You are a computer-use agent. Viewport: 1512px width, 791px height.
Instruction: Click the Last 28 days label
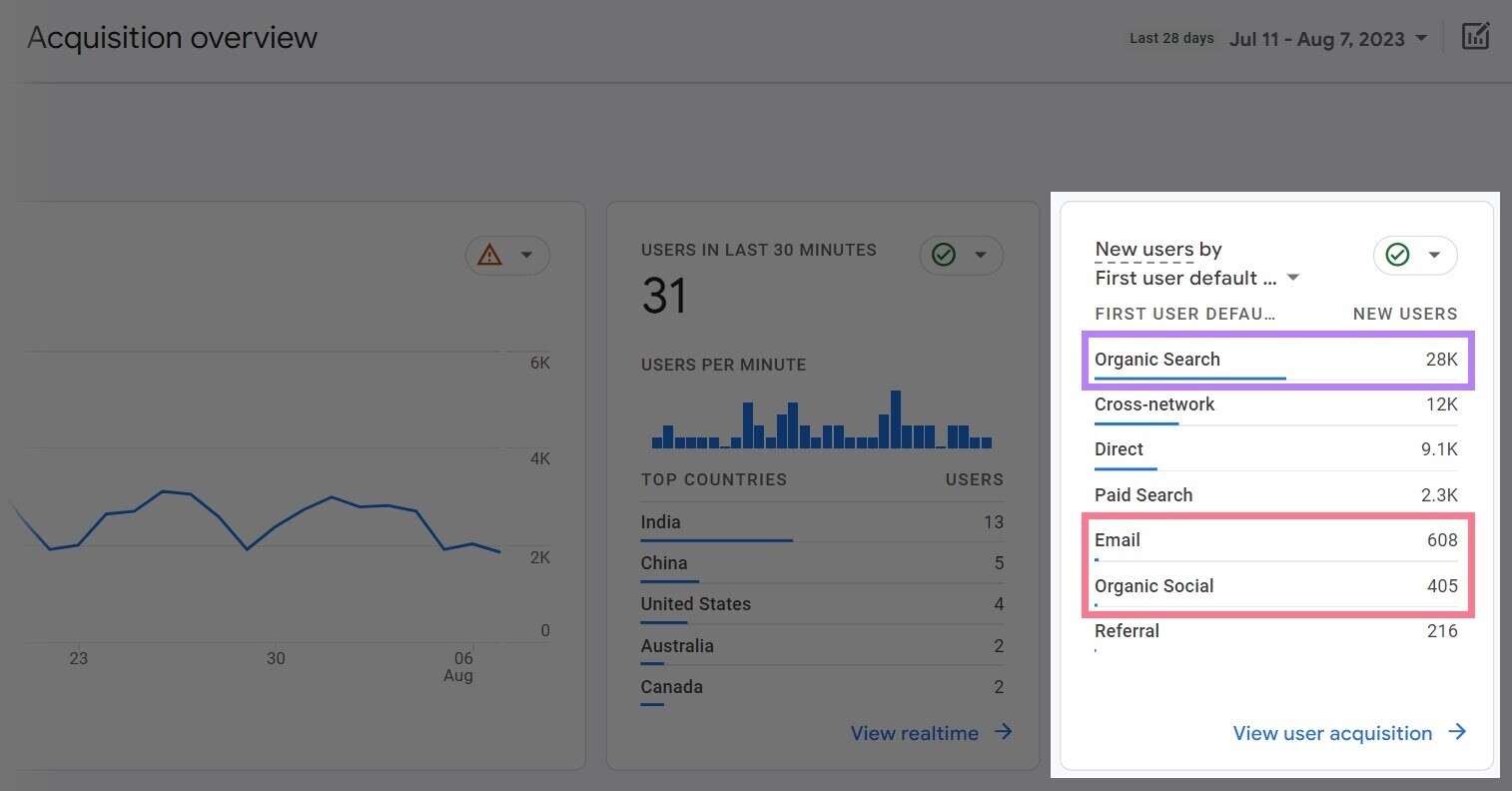click(x=1171, y=38)
